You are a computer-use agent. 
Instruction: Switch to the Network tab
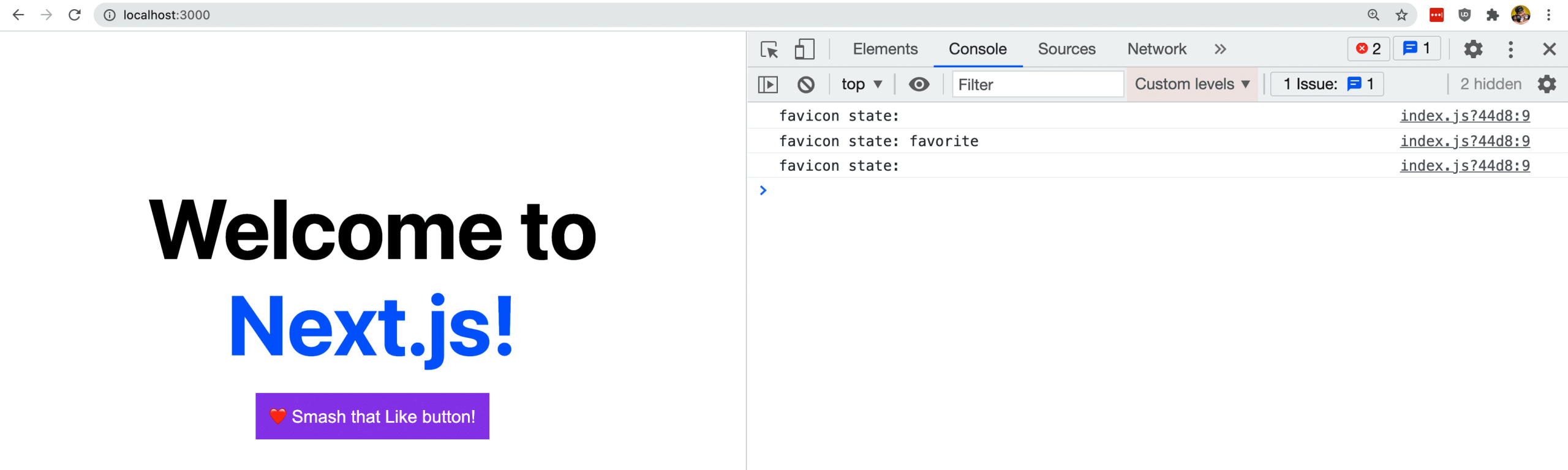(1156, 49)
